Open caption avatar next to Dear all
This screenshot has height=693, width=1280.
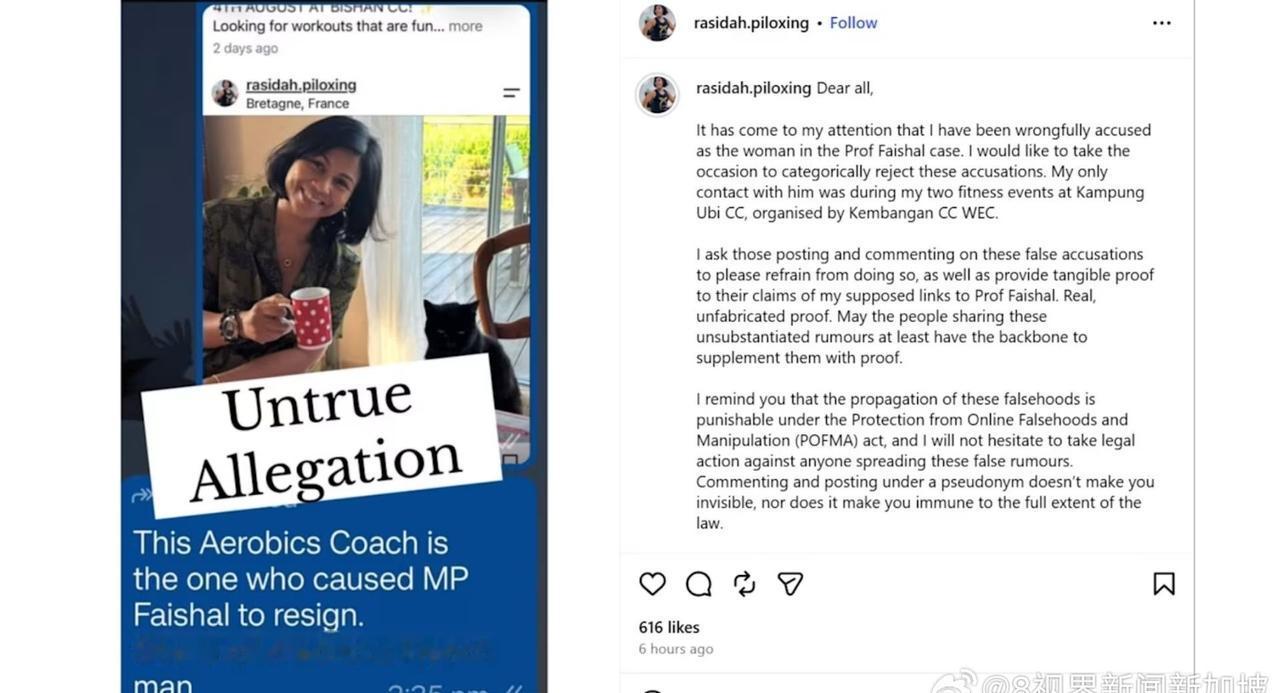(658, 95)
